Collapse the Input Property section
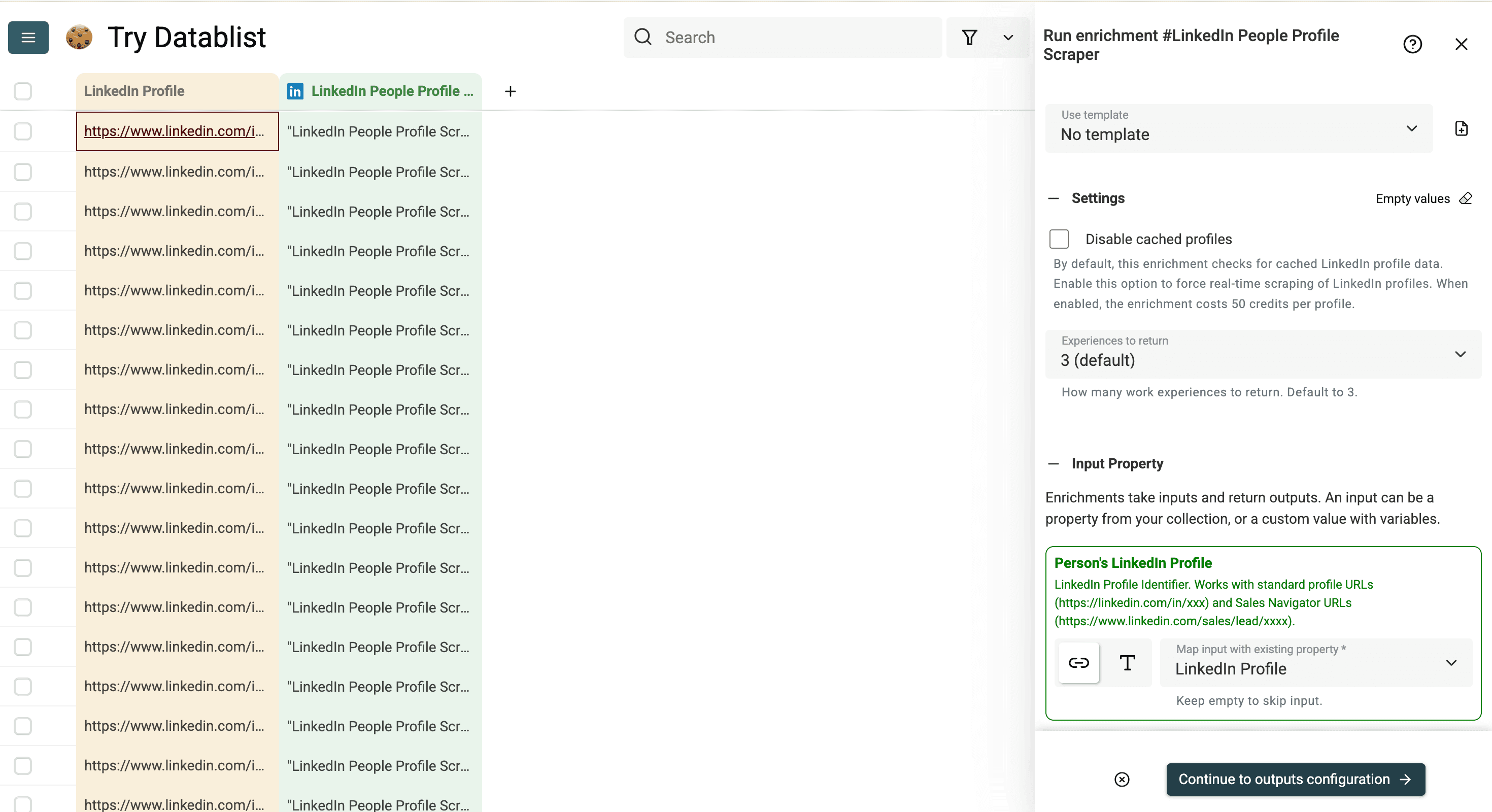Screen dimensions: 1492x812 [x=1055, y=463]
